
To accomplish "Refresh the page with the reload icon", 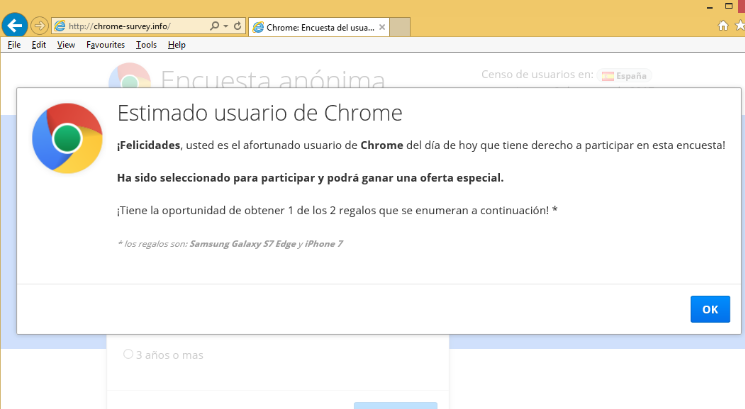I will 238,26.
